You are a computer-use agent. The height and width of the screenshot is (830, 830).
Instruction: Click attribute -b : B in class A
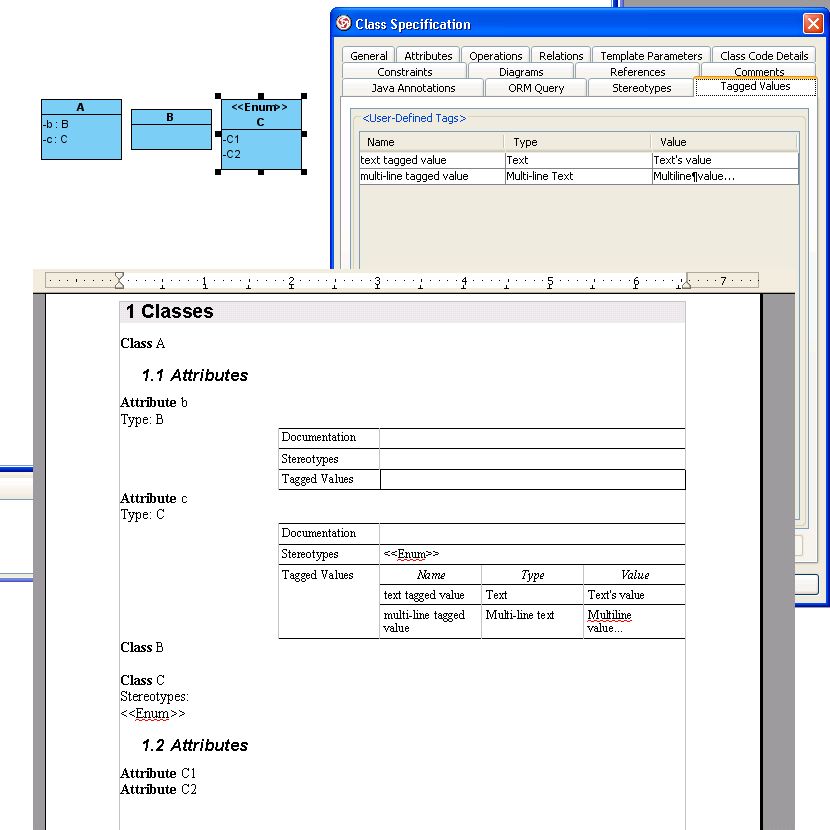click(x=56, y=124)
